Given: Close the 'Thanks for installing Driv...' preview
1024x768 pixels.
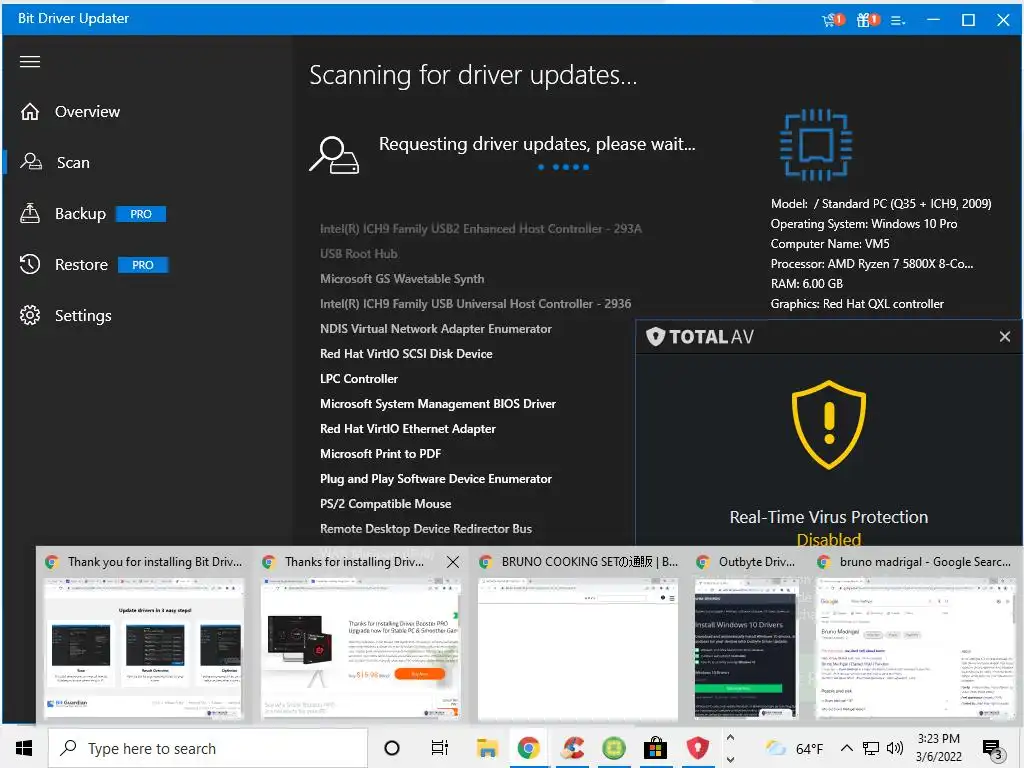Looking at the screenshot, I should pyautogui.click(x=453, y=562).
